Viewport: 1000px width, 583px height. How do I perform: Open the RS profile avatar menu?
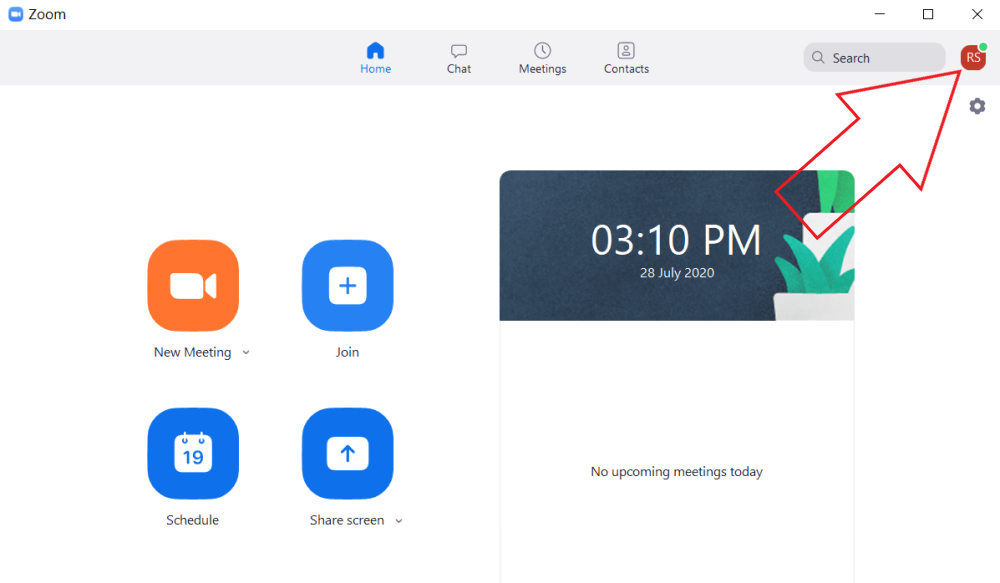tap(972, 58)
